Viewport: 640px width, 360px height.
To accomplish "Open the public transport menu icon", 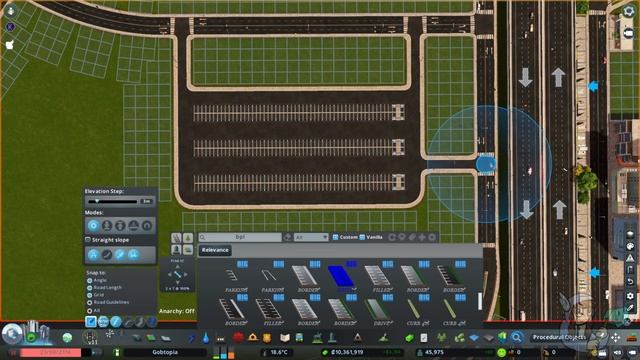I will coord(299,338).
